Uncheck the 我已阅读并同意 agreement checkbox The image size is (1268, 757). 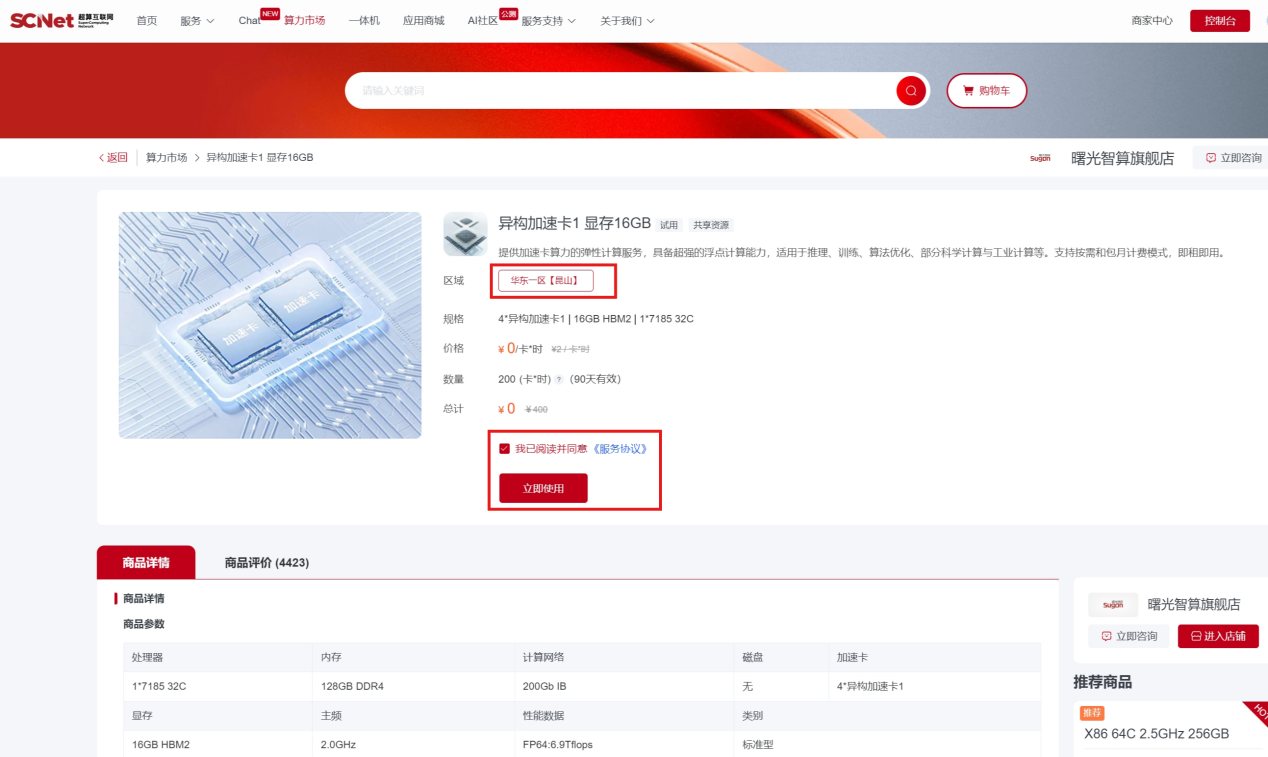[x=505, y=449]
